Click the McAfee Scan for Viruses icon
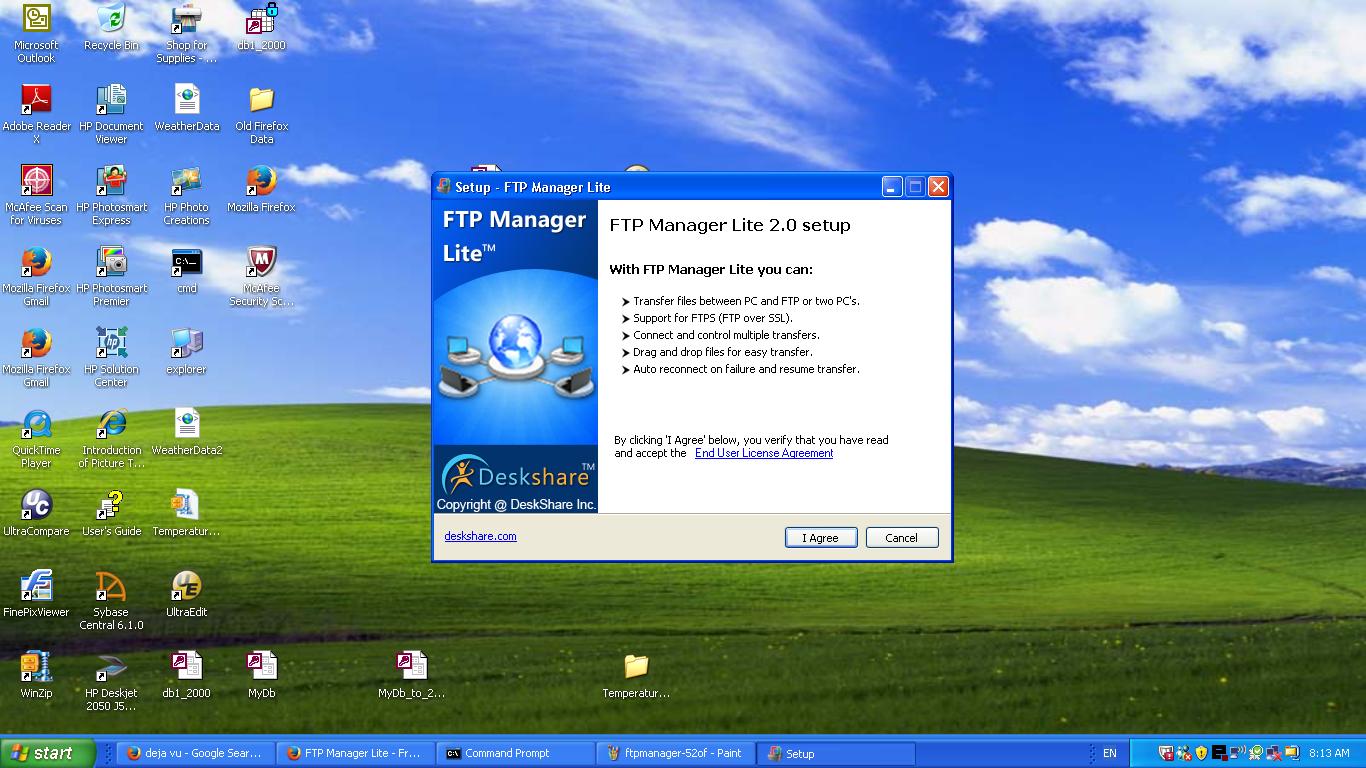This screenshot has width=1366, height=768. (37, 182)
